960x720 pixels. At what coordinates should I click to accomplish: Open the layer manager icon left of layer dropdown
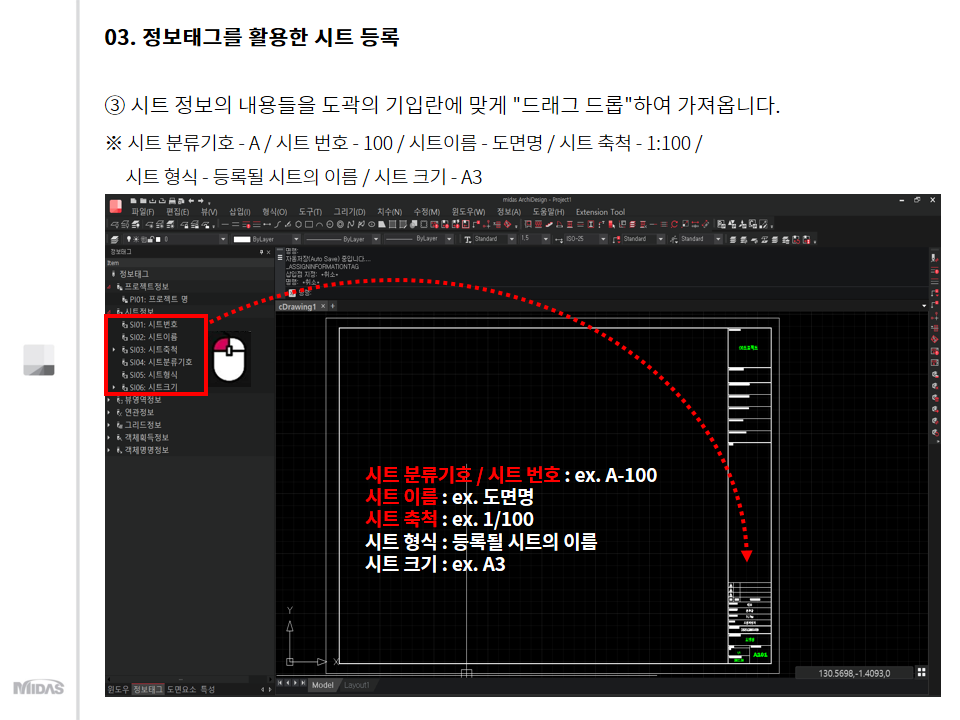coord(113,239)
